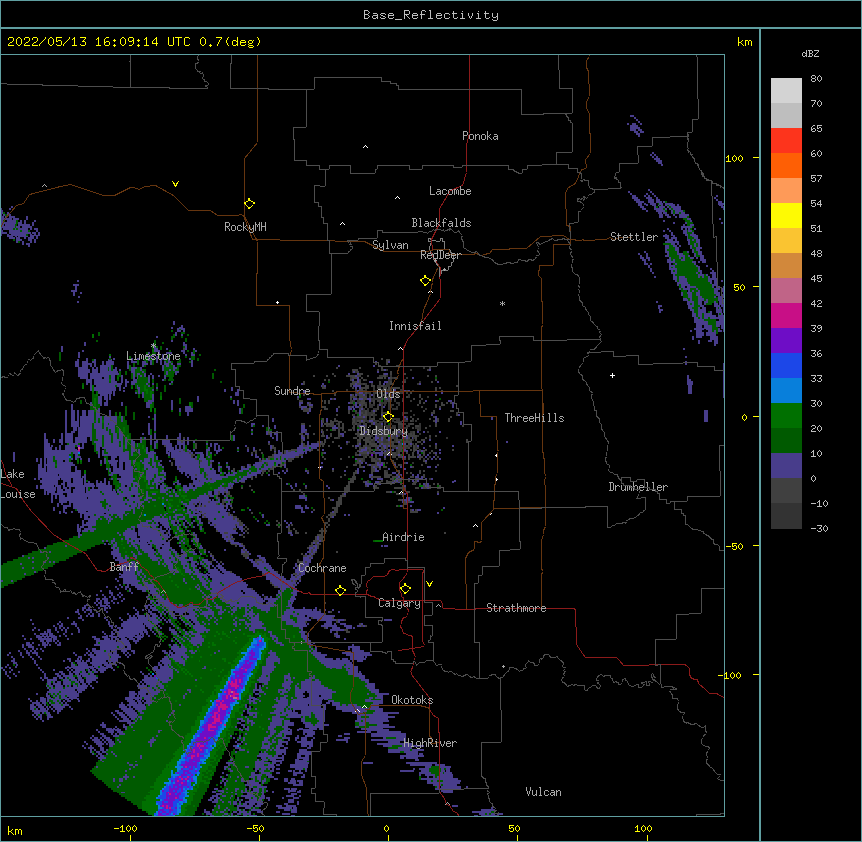Image resolution: width=862 pixels, height=842 pixels.
Task: Click the bright yellow 51-54 dBZ legend swatch
Action: pyautogui.click(x=786, y=215)
